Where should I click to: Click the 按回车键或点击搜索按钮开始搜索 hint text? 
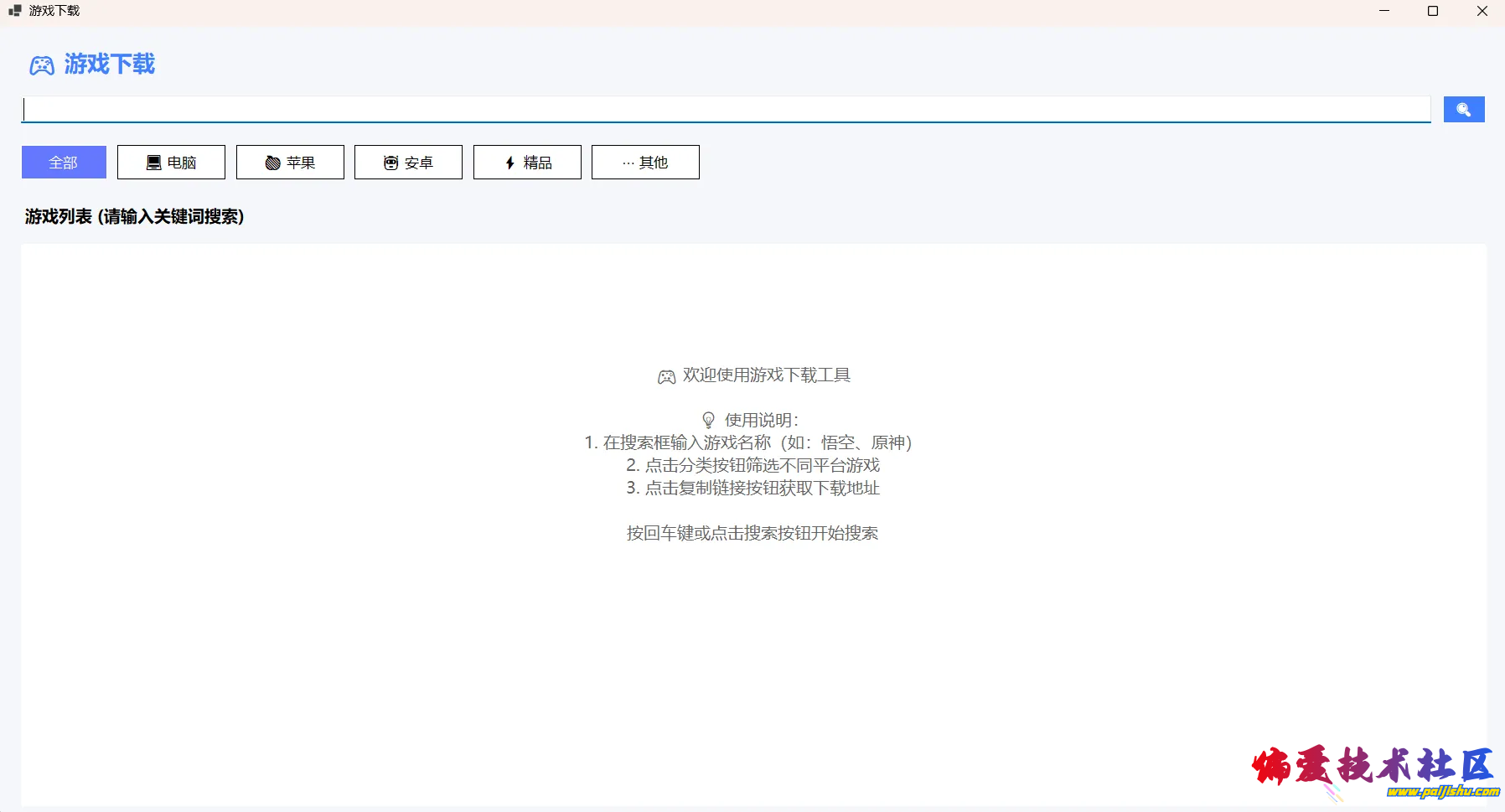point(752,534)
